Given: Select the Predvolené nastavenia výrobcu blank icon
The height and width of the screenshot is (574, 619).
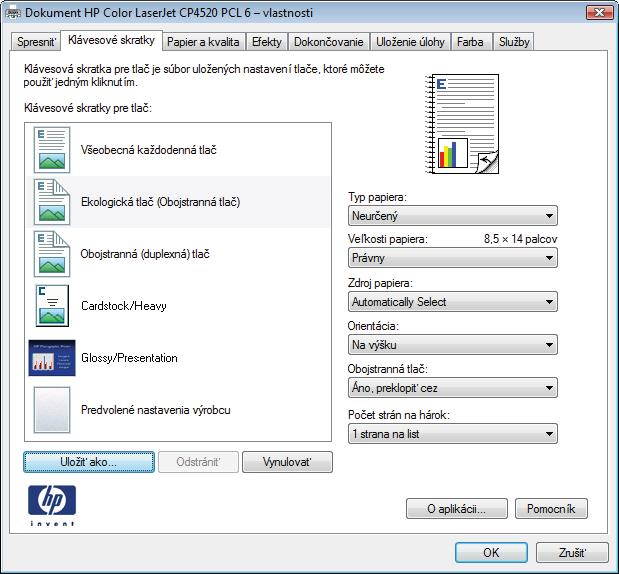Looking at the screenshot, I should (x=52, y=410).
